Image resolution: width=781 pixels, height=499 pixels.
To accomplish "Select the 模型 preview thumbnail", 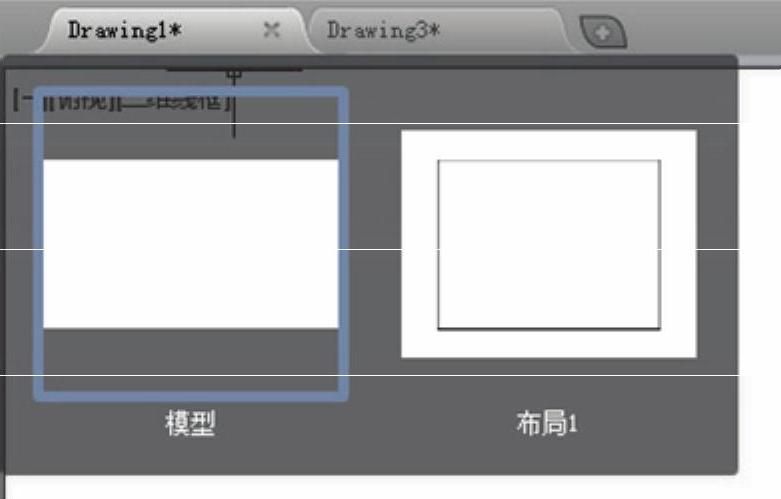I will 190,243.
